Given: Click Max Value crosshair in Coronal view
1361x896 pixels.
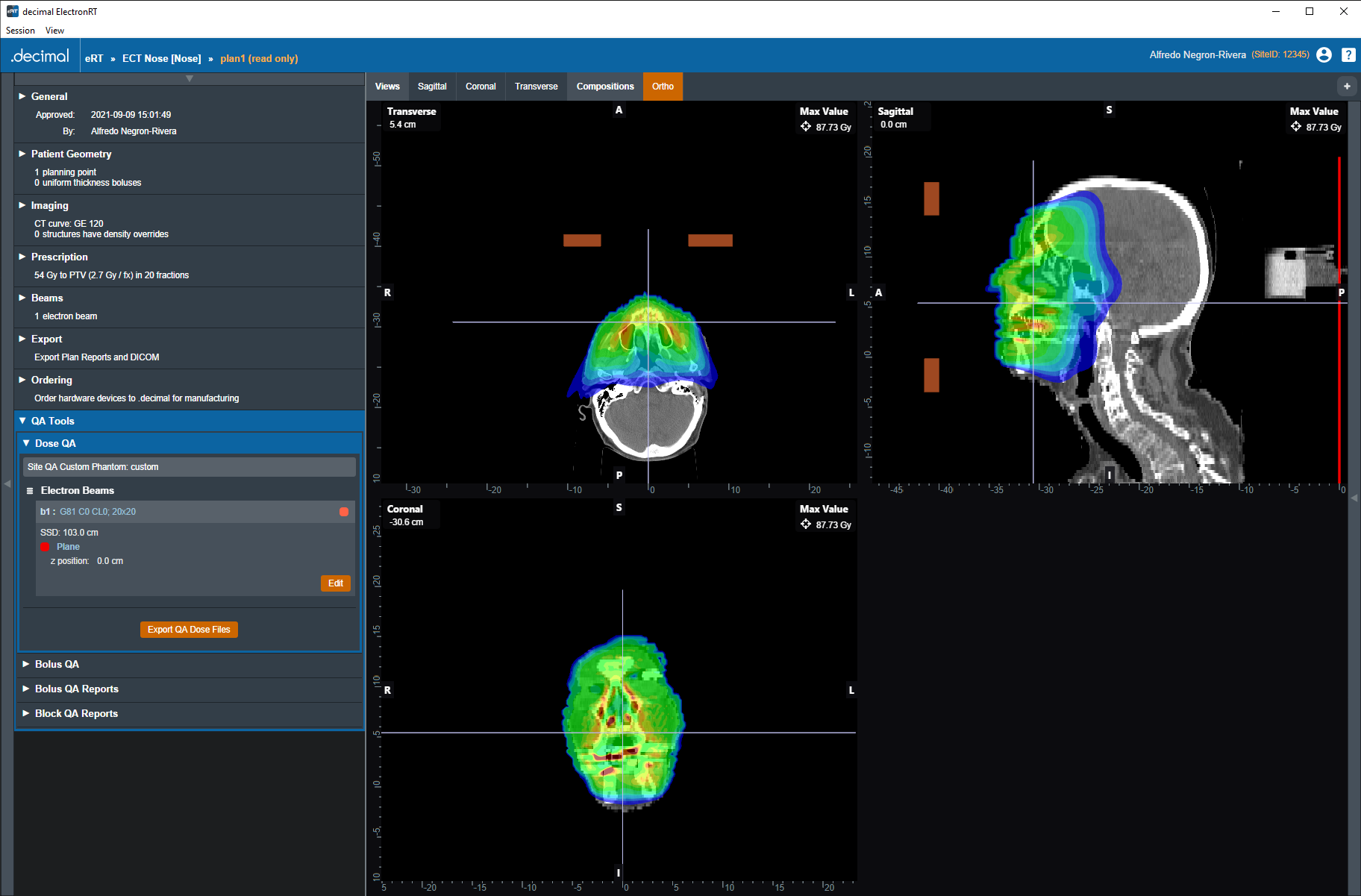Looking at the screenshot, I should click(806, 524).
